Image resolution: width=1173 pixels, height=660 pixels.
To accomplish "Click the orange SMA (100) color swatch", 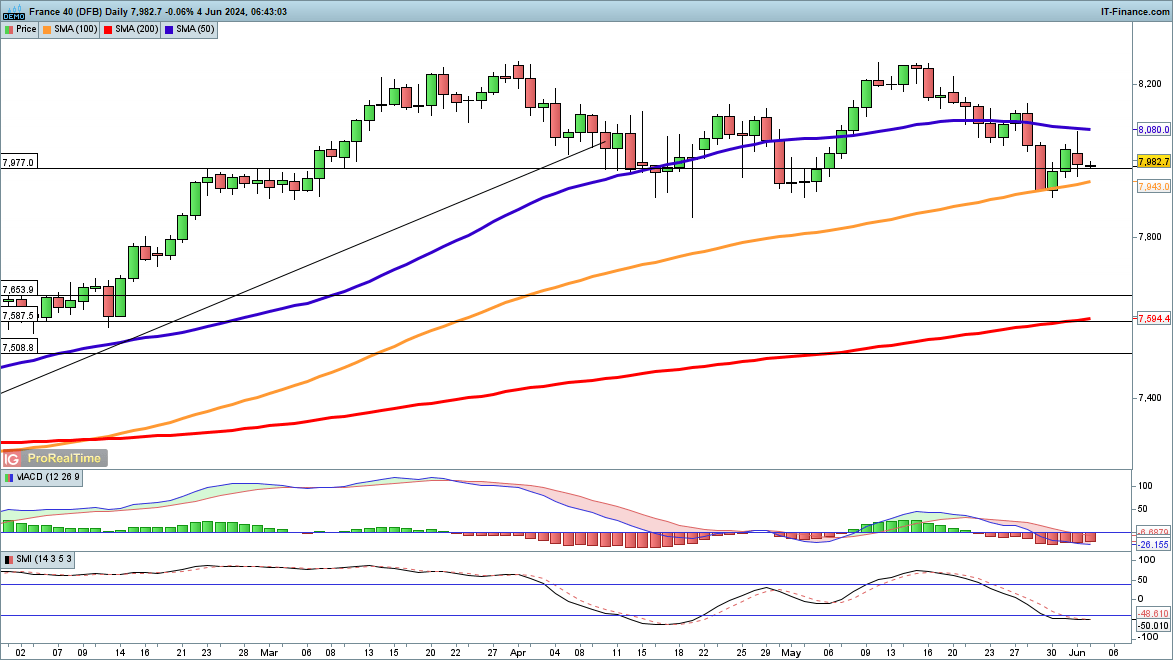I will click(48, 30).
